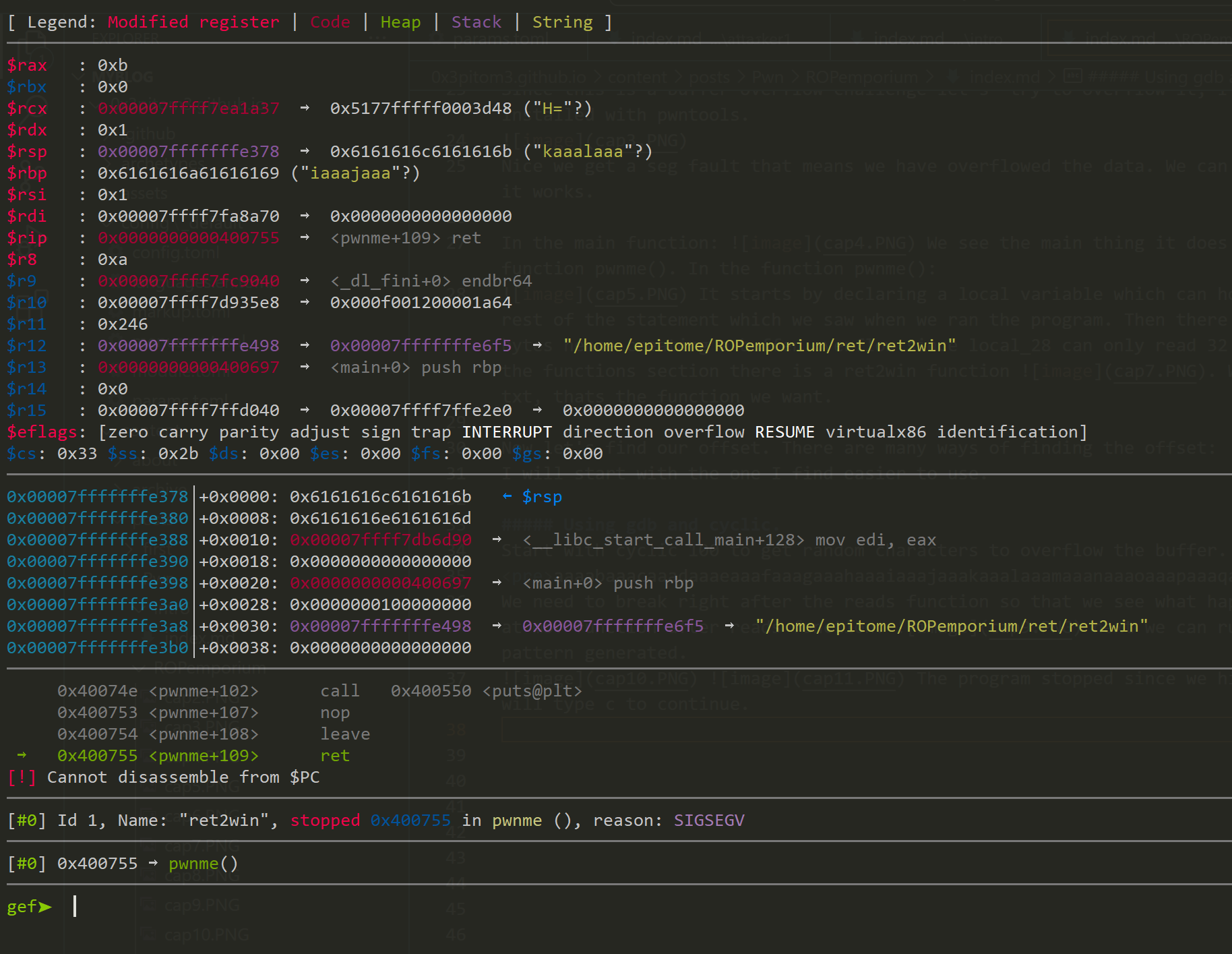Click the 0x400754 <pwnme+108> leave line
This screenshot has height=954, width=1232.
click(214, 734)
